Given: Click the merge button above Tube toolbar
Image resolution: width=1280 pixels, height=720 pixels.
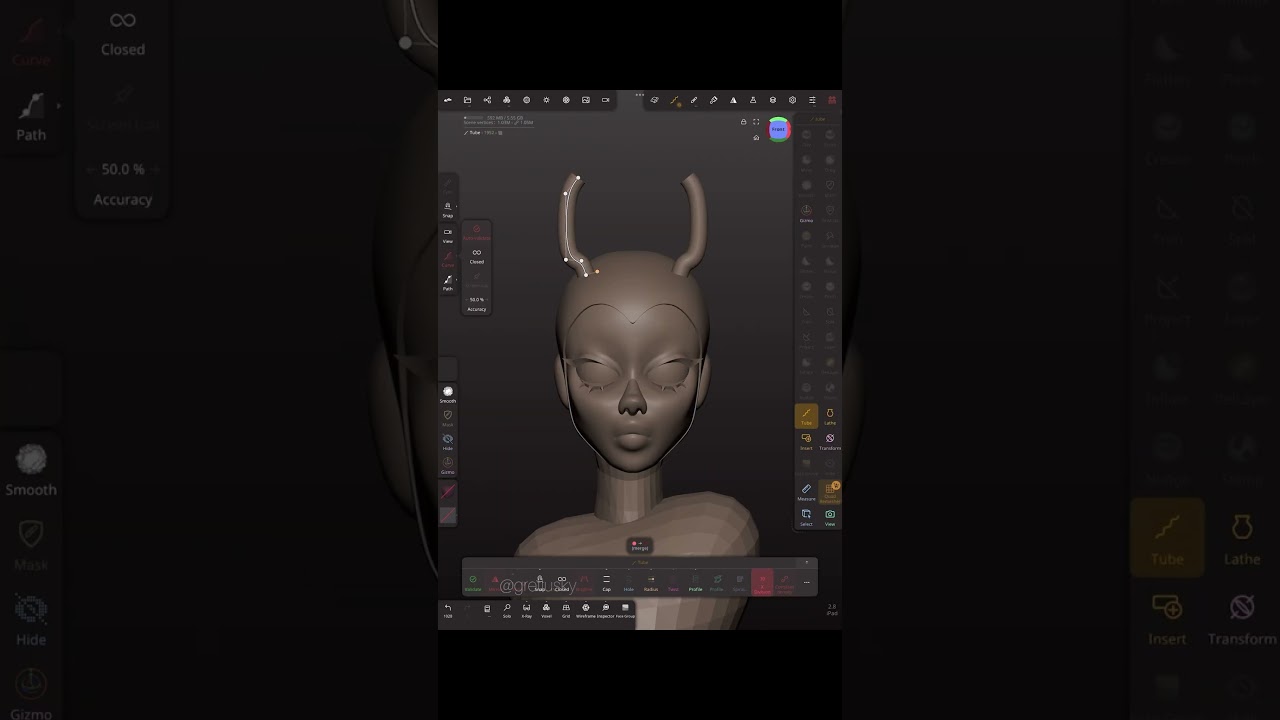Looking at the screenshot, I should 640,546.
